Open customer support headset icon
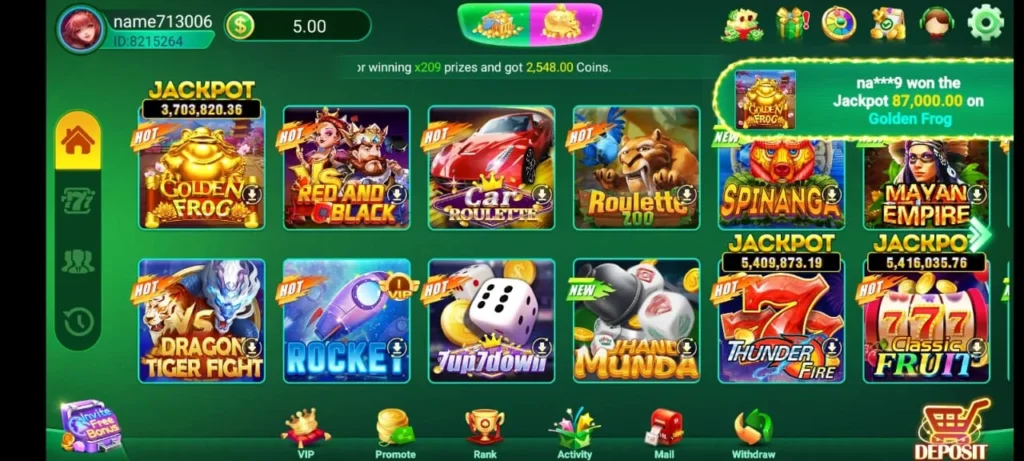The width and height of the screenshot is (1024, 461). pos(937,24)
